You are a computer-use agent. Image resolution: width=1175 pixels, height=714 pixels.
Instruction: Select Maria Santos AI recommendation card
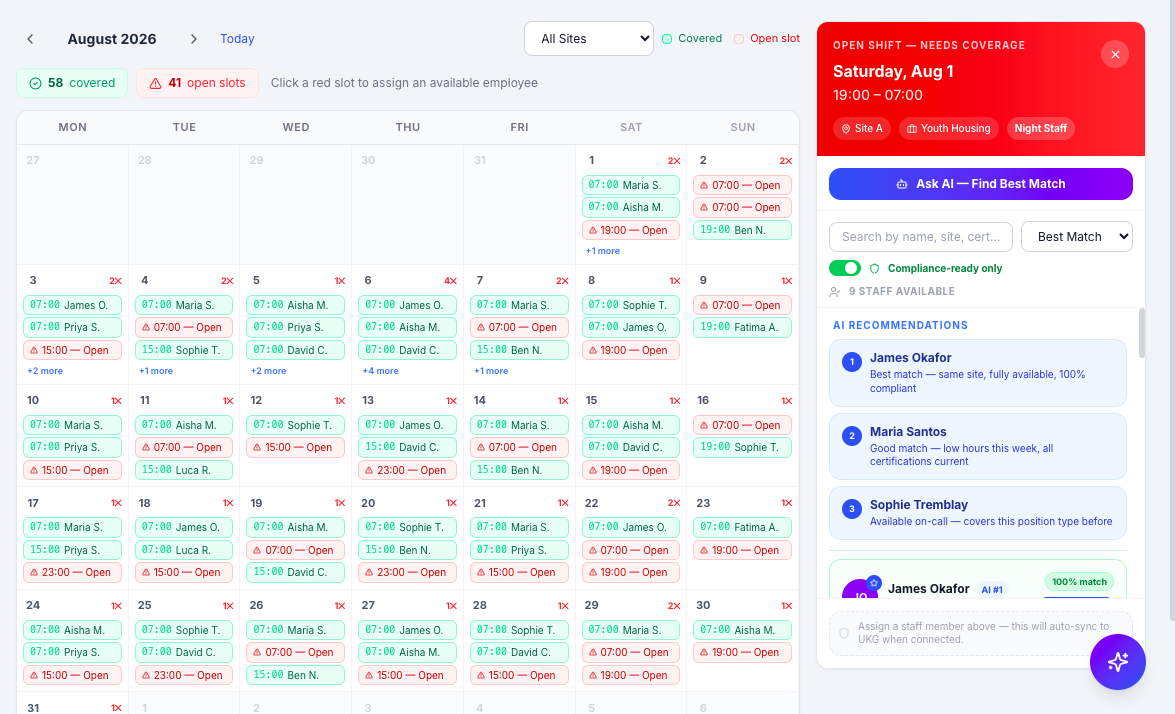point(977,446)
